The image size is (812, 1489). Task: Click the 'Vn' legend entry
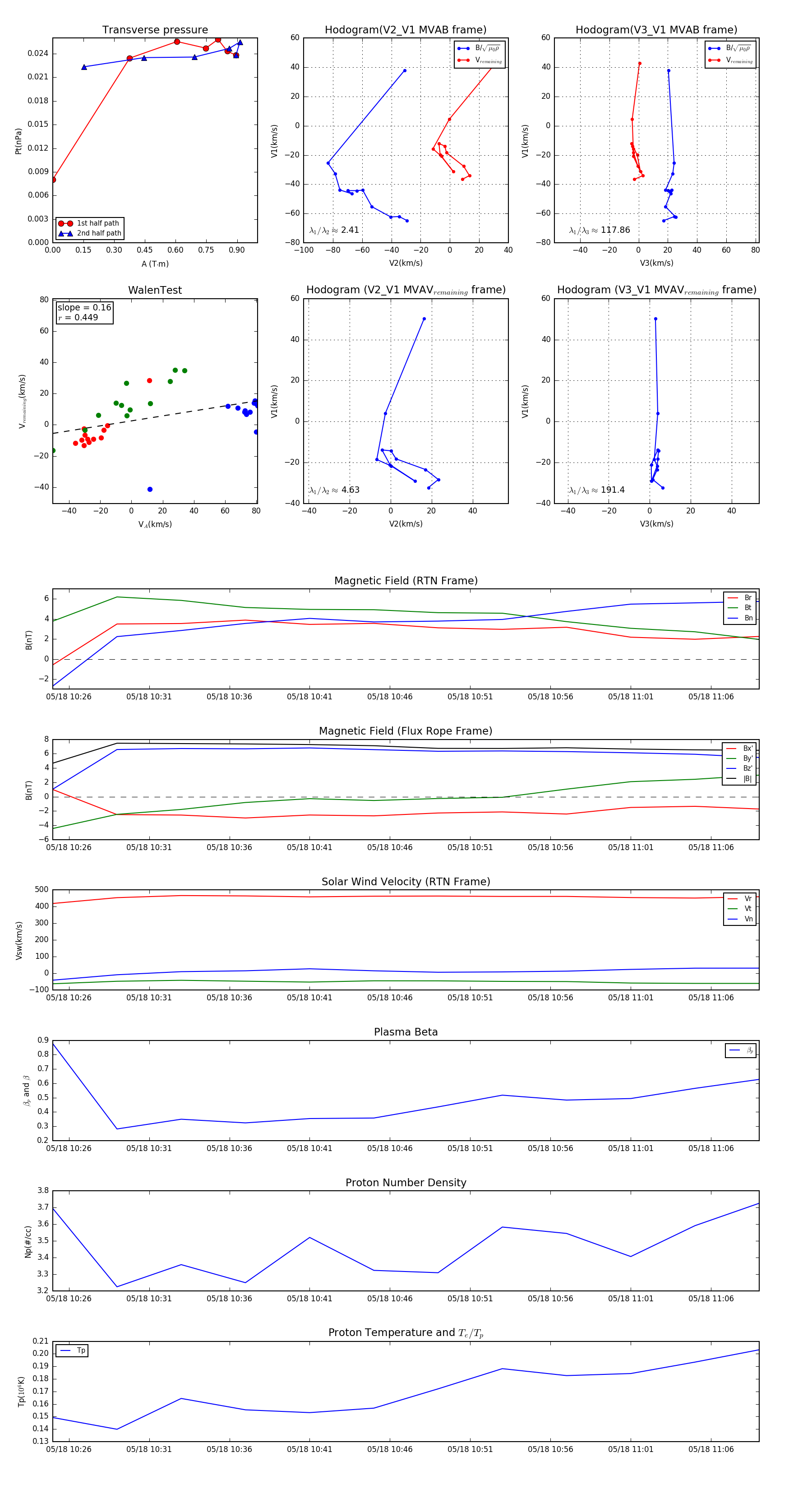click(x=740, y=919)
